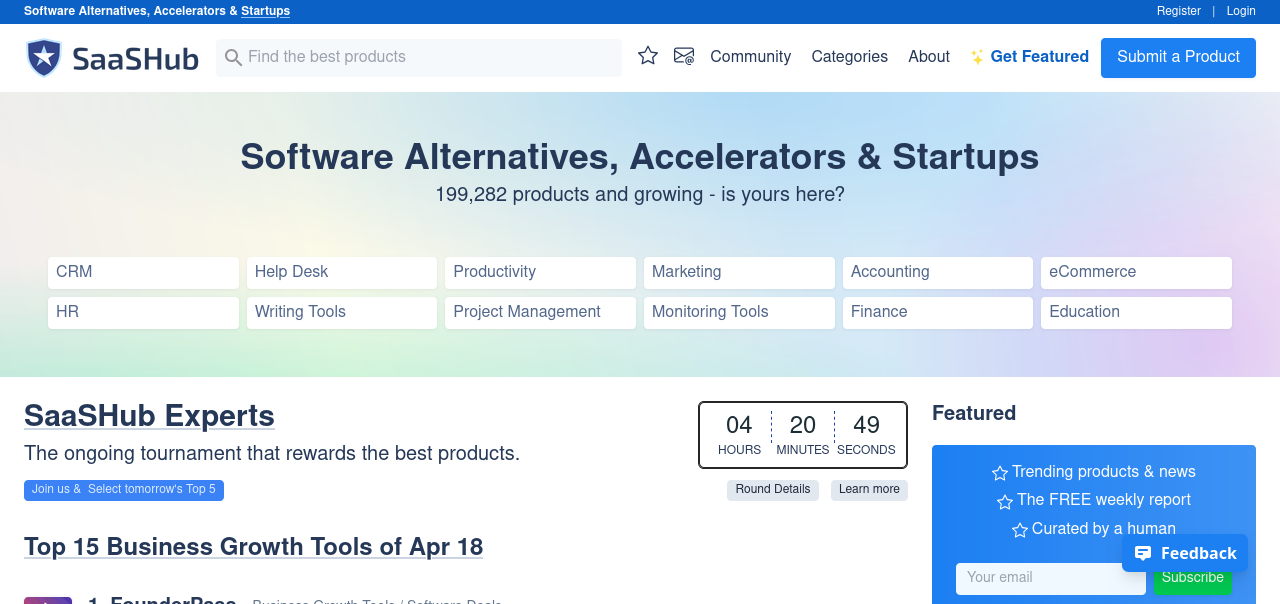Click the SaaSHub wordmark text

[136, 59]
